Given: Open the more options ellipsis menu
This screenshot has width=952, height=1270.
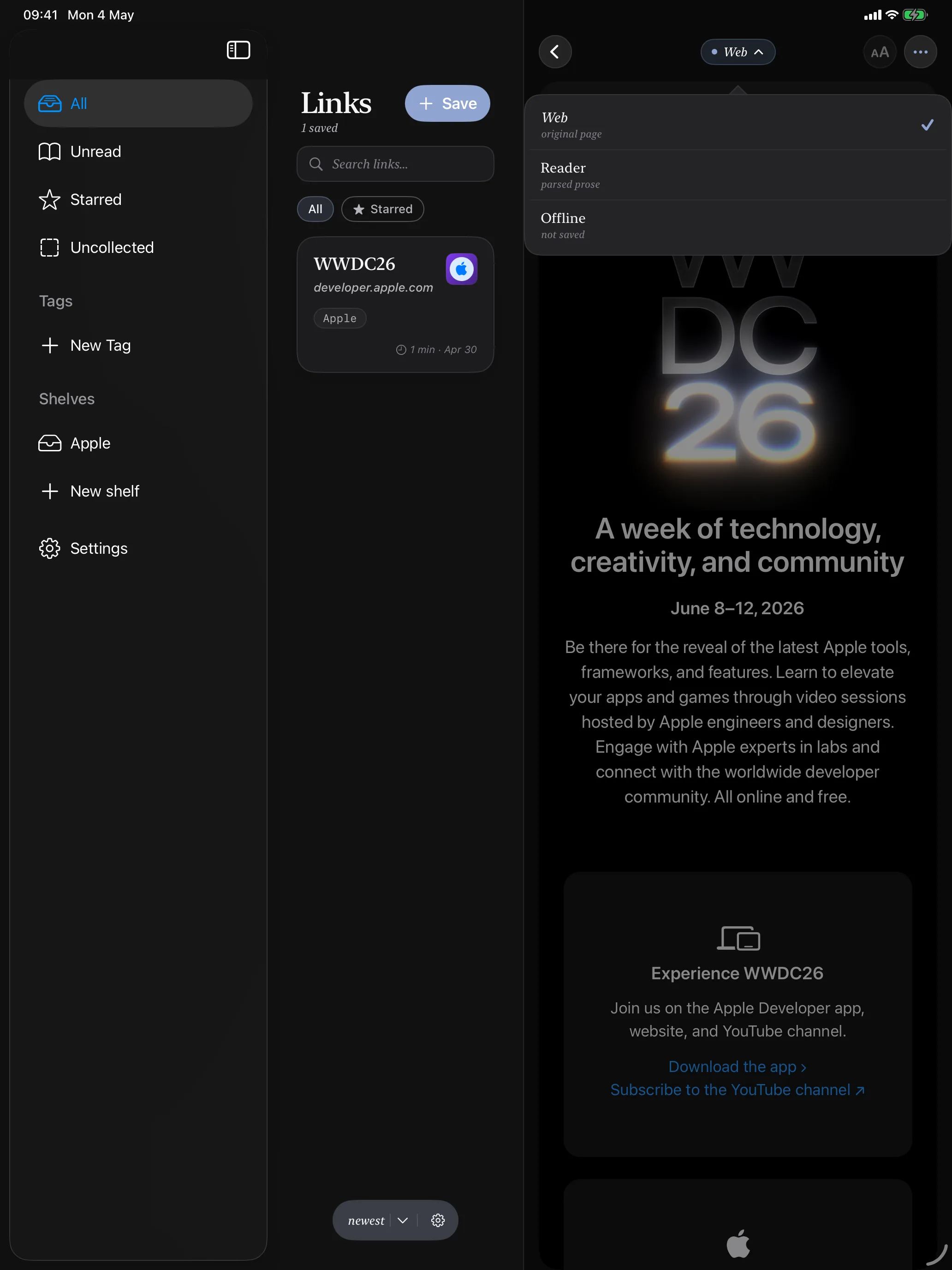Looking at the screenshot, I should (921, 52).
